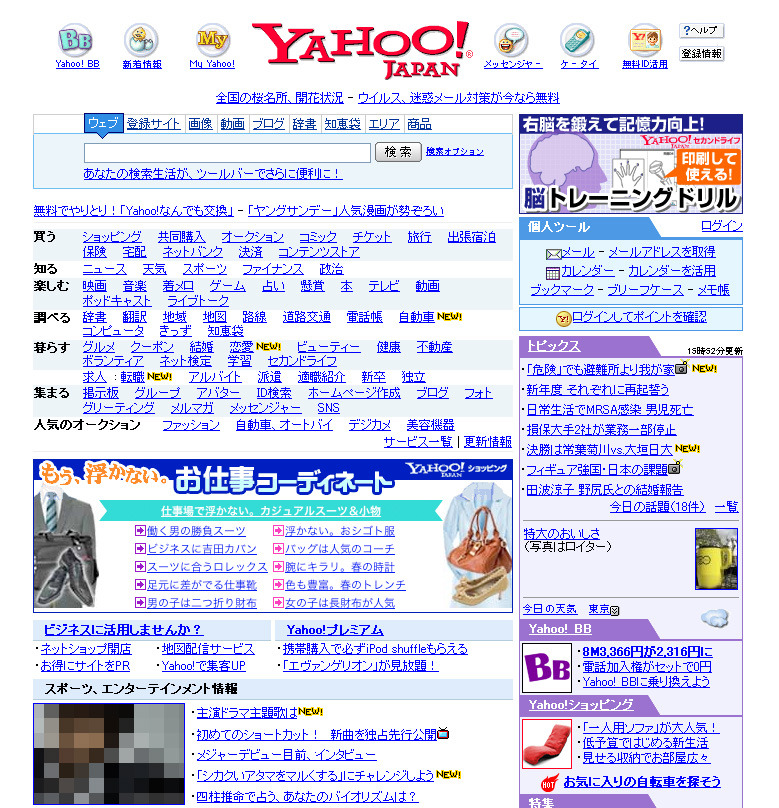The height and width of the screenshot is (808, 779).
Task: Open お気に入りの自転車を探そう link
Action: 642,782
